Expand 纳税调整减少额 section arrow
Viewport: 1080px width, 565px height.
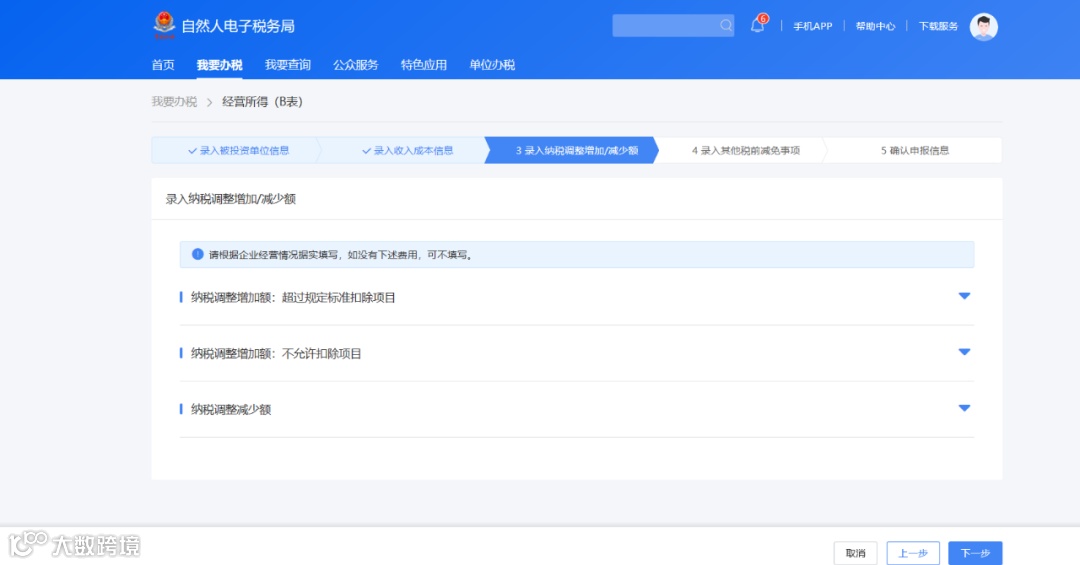click(x=964, y=408)
